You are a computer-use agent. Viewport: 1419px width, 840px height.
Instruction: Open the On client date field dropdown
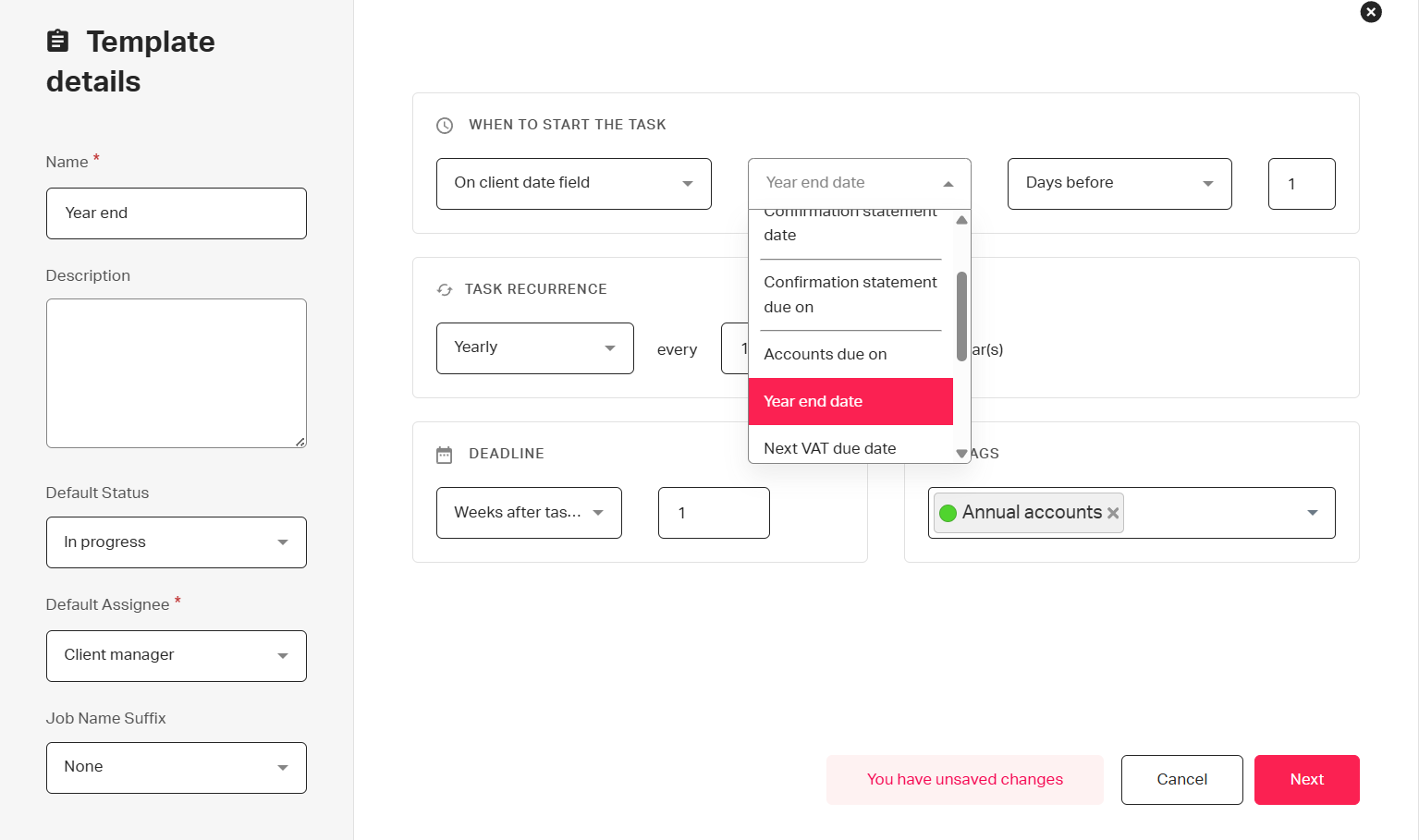[x=573, y=184]
